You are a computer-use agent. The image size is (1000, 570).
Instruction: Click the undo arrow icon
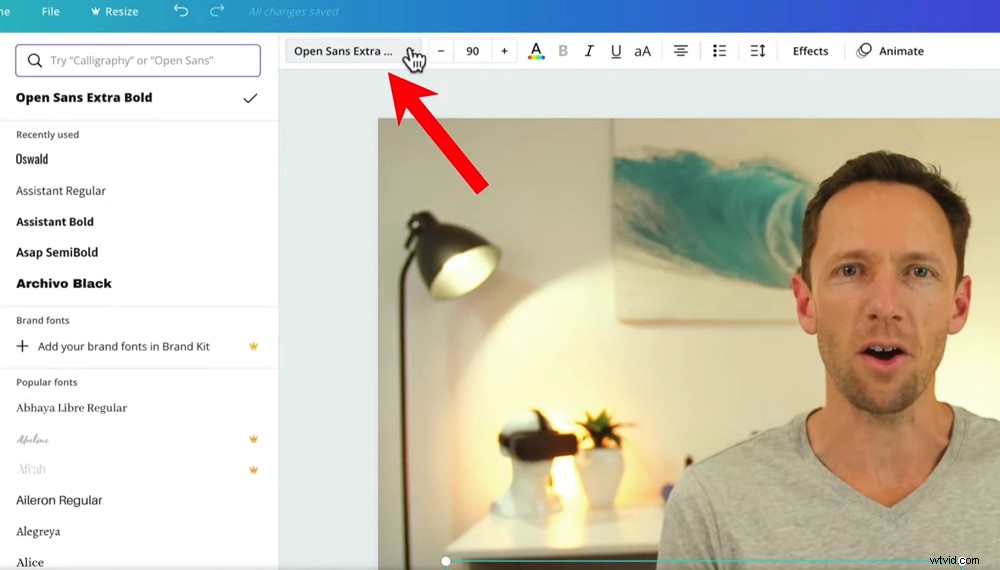coord(181,11)
